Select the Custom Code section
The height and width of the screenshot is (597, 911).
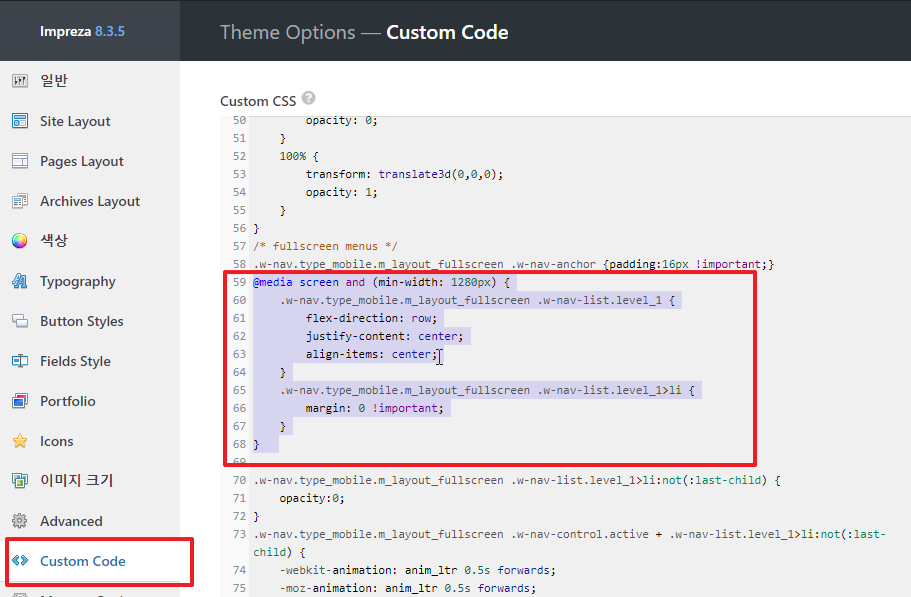pos(83,561)
